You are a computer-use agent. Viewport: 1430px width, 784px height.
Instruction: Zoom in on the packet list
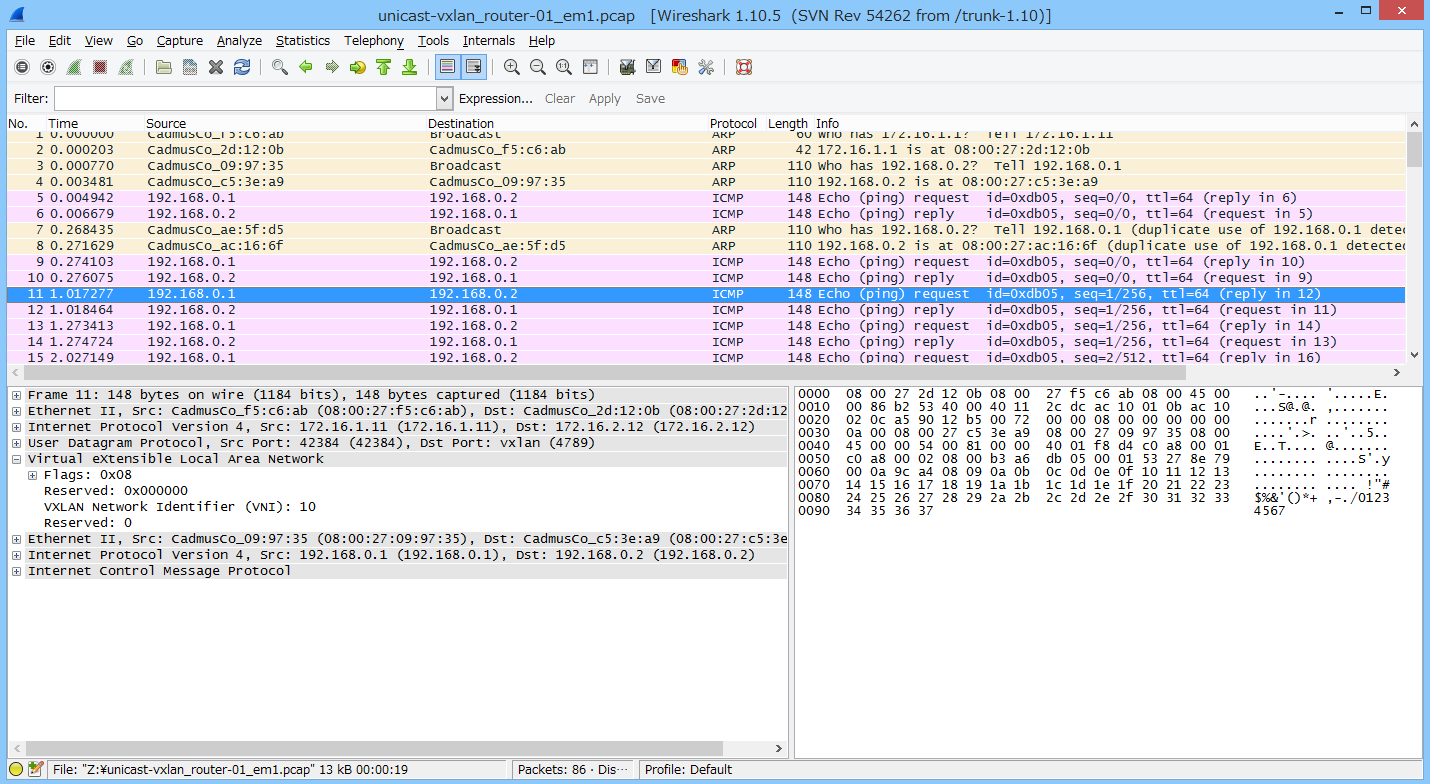(510, 67)
